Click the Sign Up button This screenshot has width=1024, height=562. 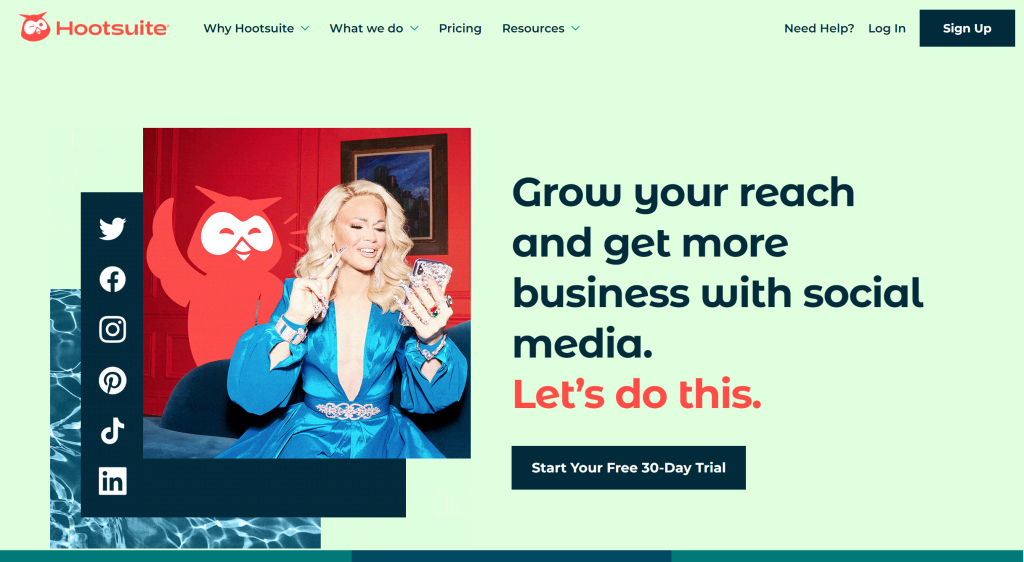[967, 28]
